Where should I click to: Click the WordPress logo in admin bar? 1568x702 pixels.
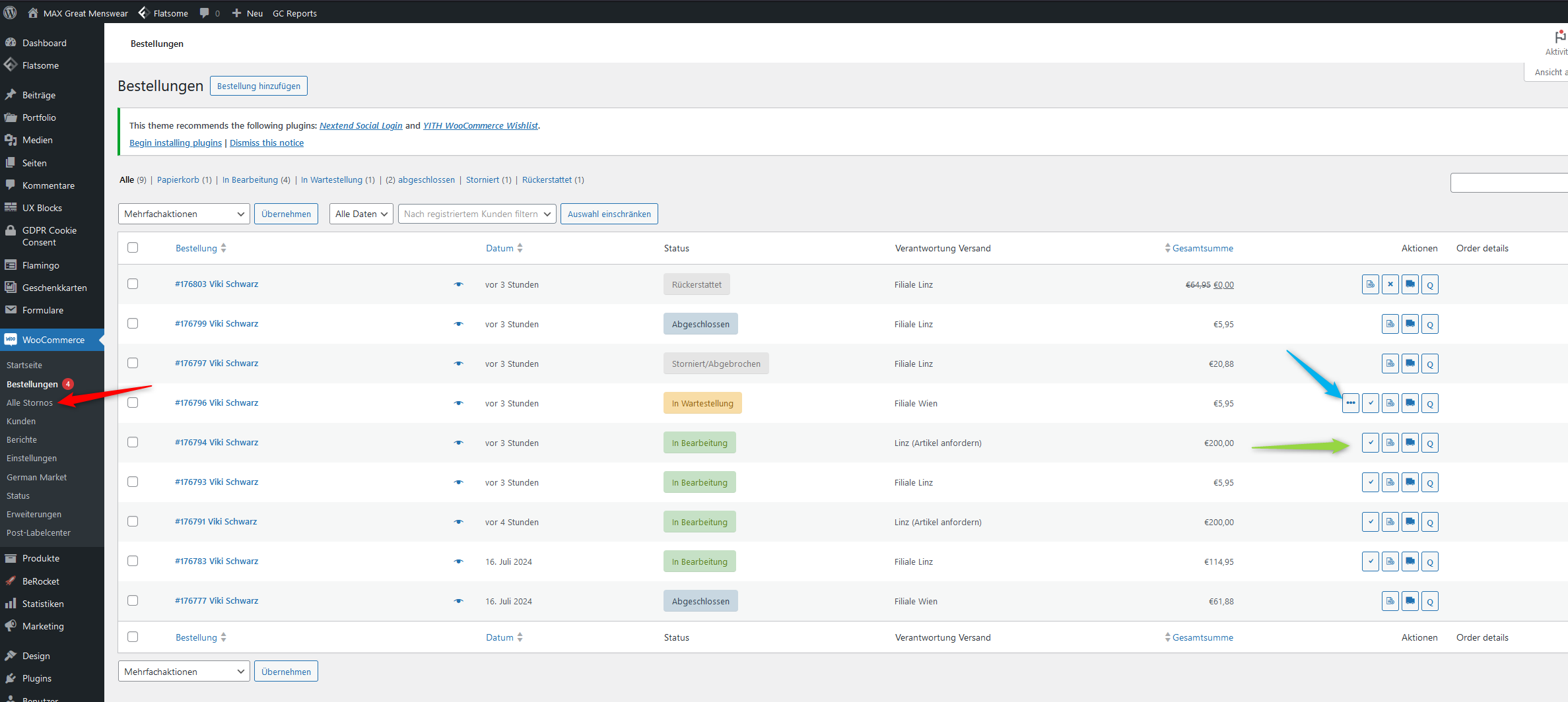pos(10,13)
